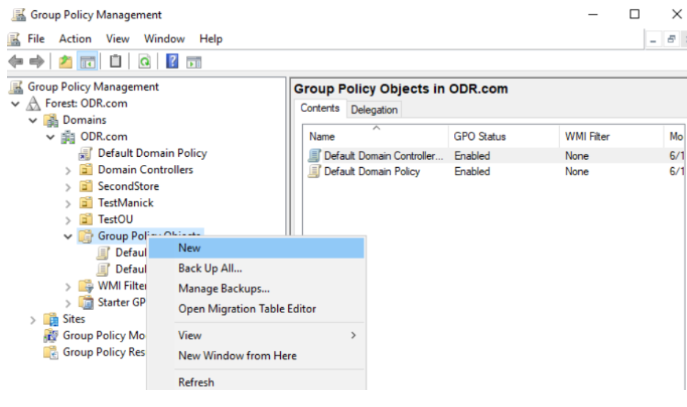This screenshot has width=687, height=407.
Task: Toggle the Show/Hide Console Tree icon
Action: 88,62
